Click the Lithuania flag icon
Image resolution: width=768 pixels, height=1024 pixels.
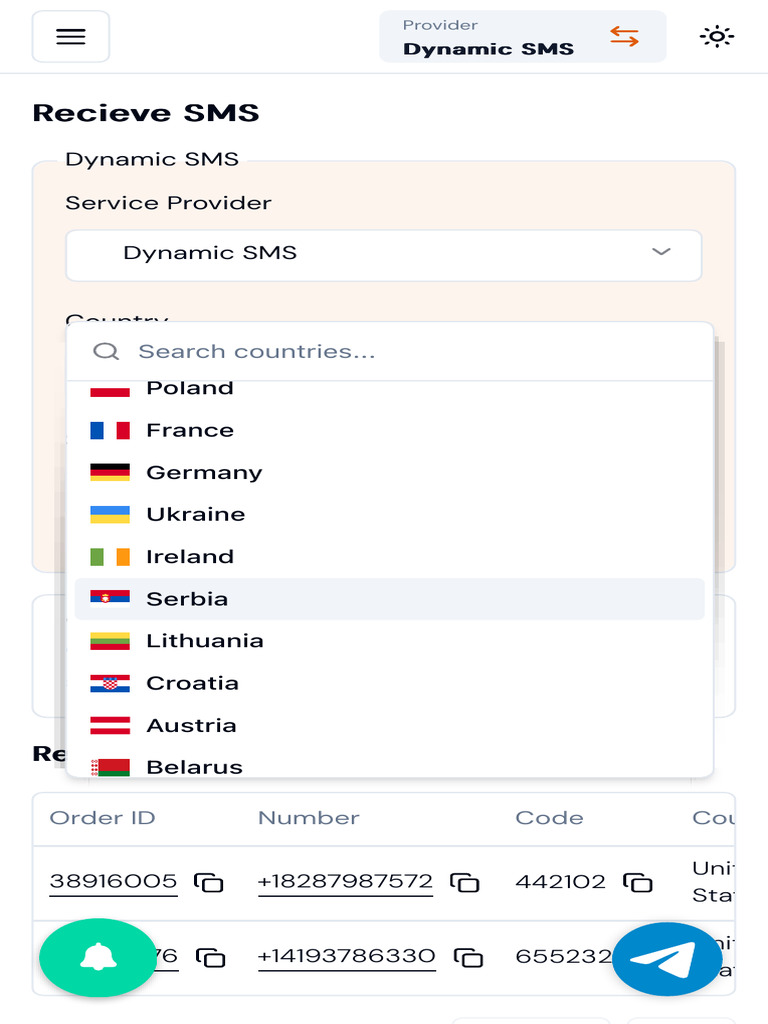110,641
